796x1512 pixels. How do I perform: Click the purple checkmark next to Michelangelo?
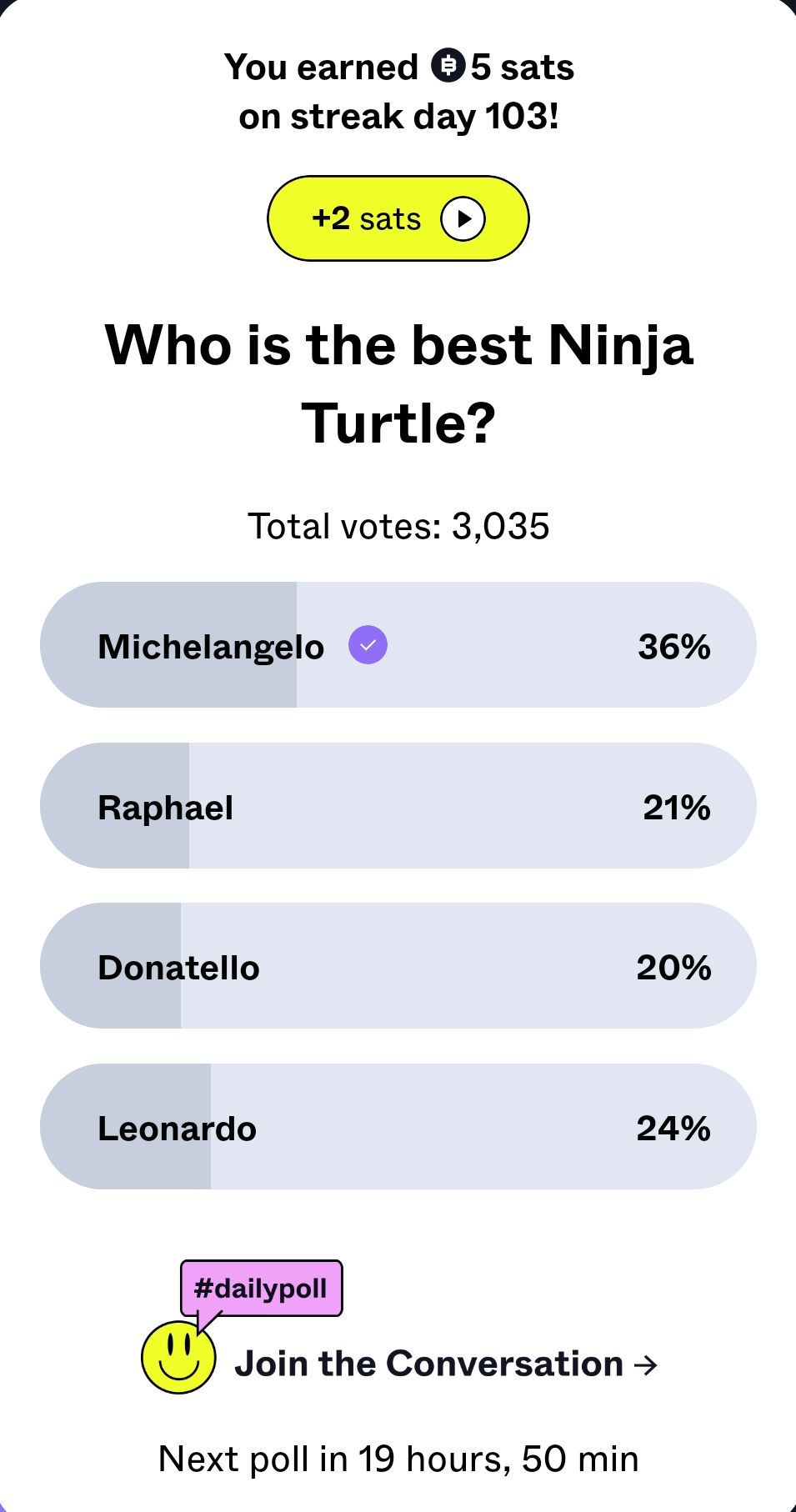368,645
